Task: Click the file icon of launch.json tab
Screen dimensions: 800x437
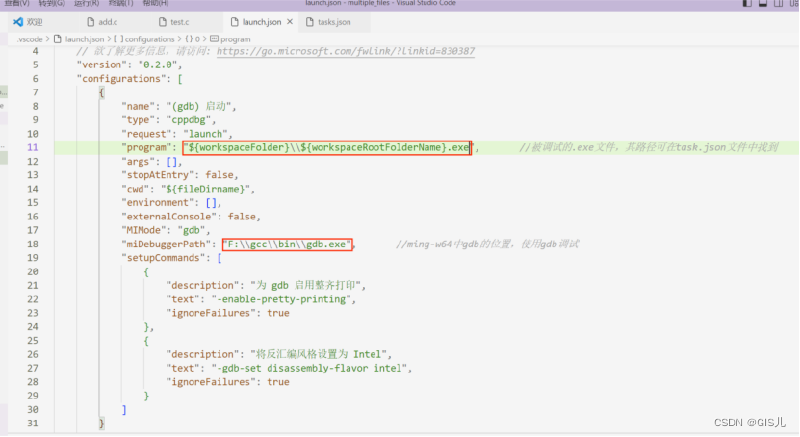Action: (235, 22)
